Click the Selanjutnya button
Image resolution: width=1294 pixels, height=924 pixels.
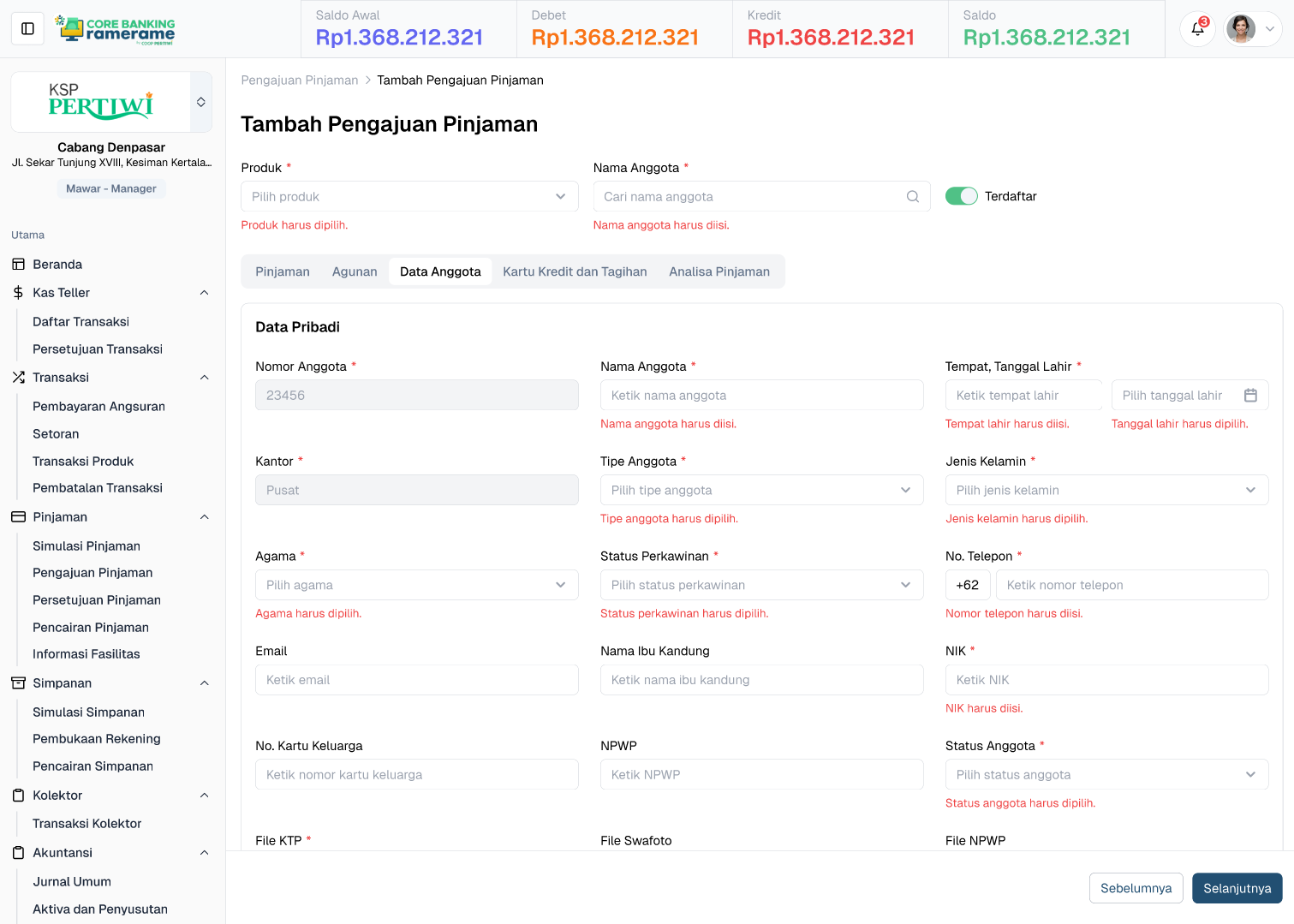[1236, 888]
